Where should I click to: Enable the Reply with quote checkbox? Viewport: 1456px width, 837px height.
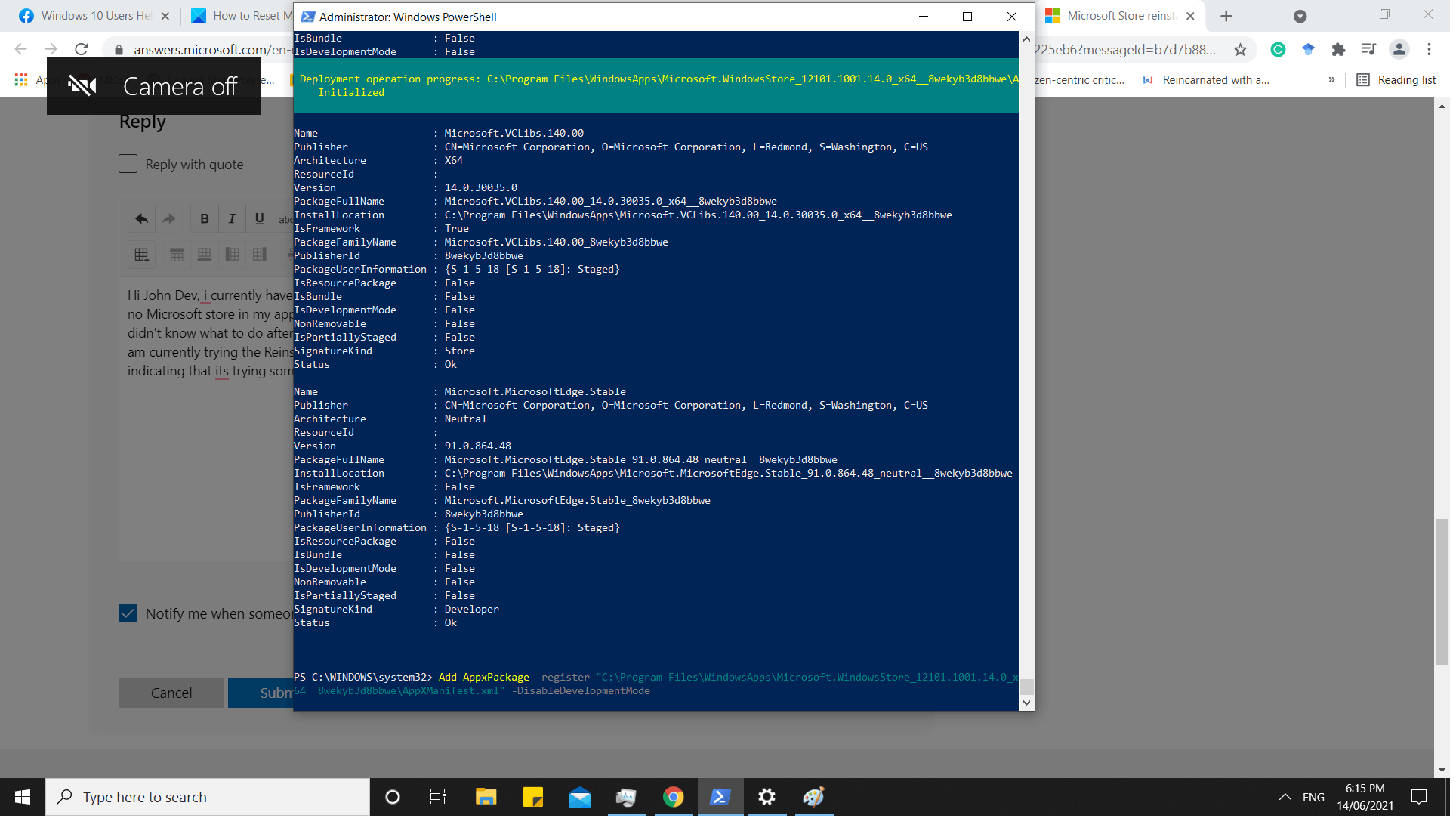pyautogui.click(x=128, y=164)
